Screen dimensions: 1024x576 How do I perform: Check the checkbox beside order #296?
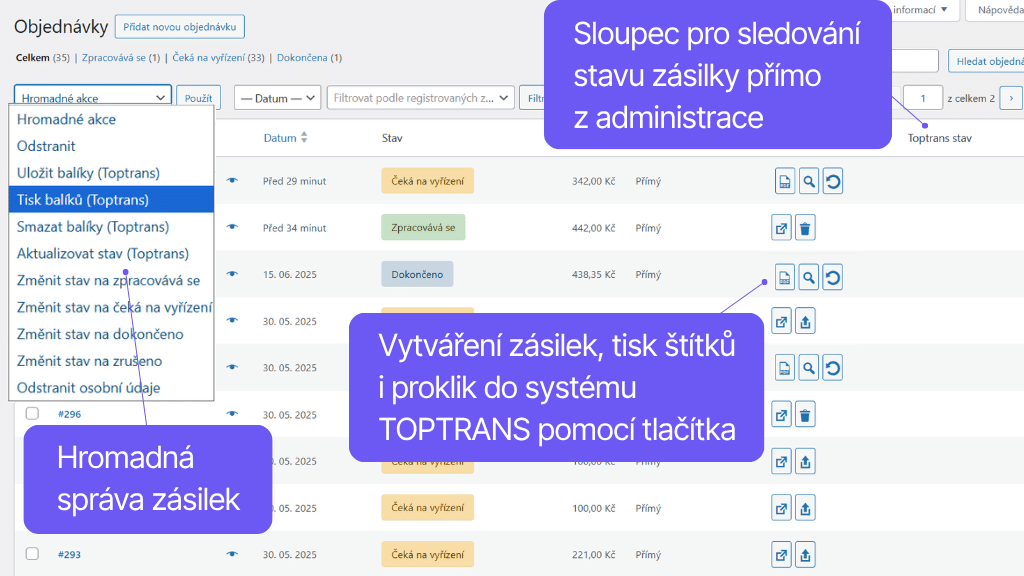pyautogui.click(x=31, y=413)
